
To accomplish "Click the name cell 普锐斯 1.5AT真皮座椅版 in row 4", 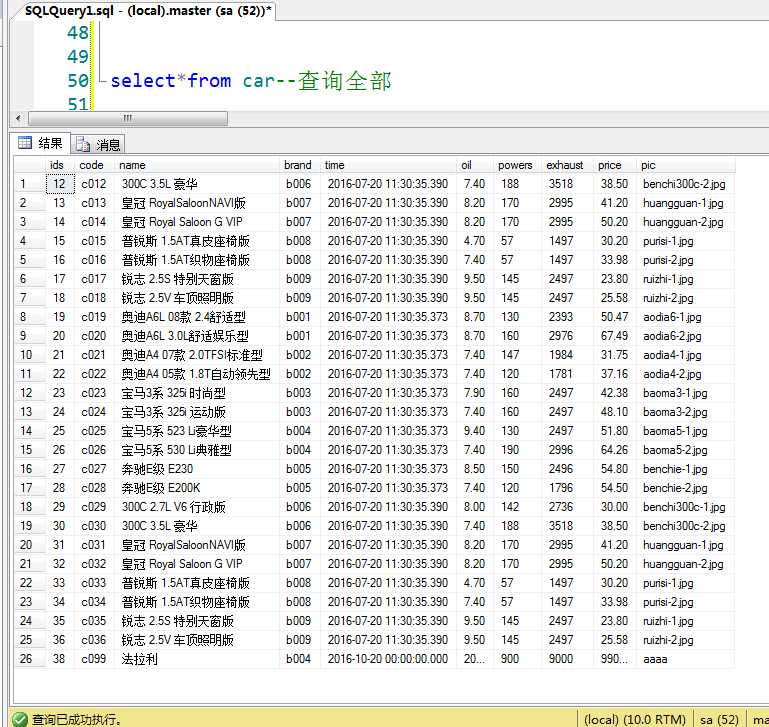I will [x=197, y=241].
